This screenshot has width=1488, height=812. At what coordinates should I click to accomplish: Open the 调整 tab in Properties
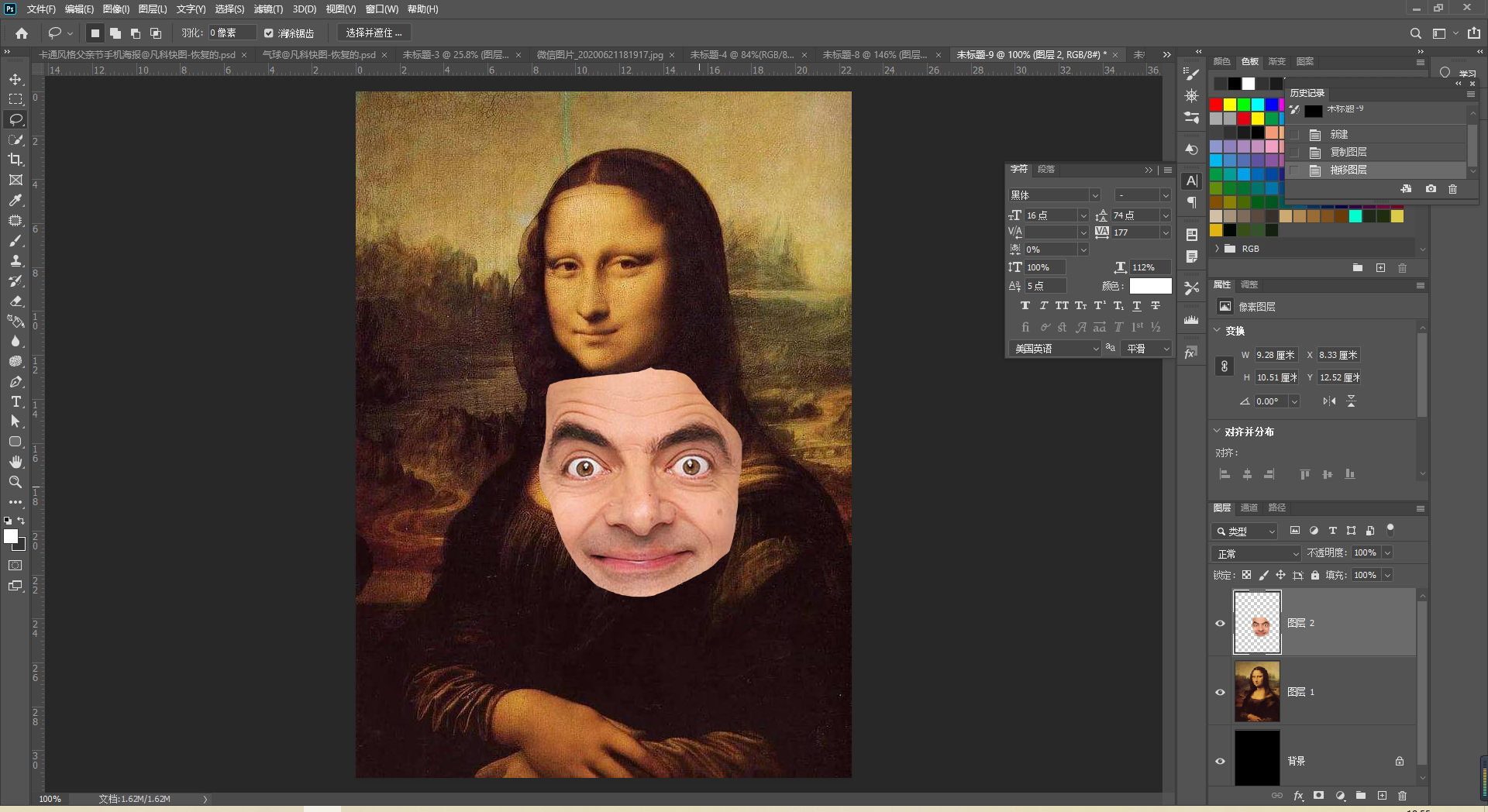point(1249,285)
